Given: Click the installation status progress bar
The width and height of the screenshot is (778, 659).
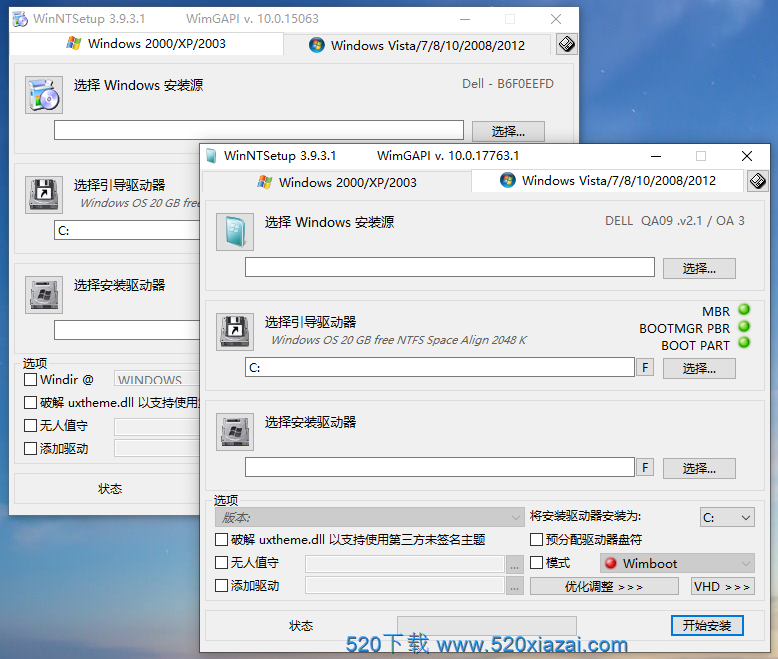Looking at the screenshot, I should (x=487, y=625).
